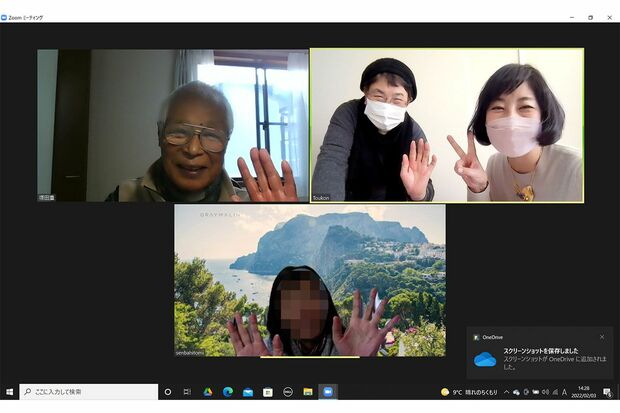This screenshot has height=413, width=620.
Task: Select the Toukon two-women video tile
Action: point(447,125)
